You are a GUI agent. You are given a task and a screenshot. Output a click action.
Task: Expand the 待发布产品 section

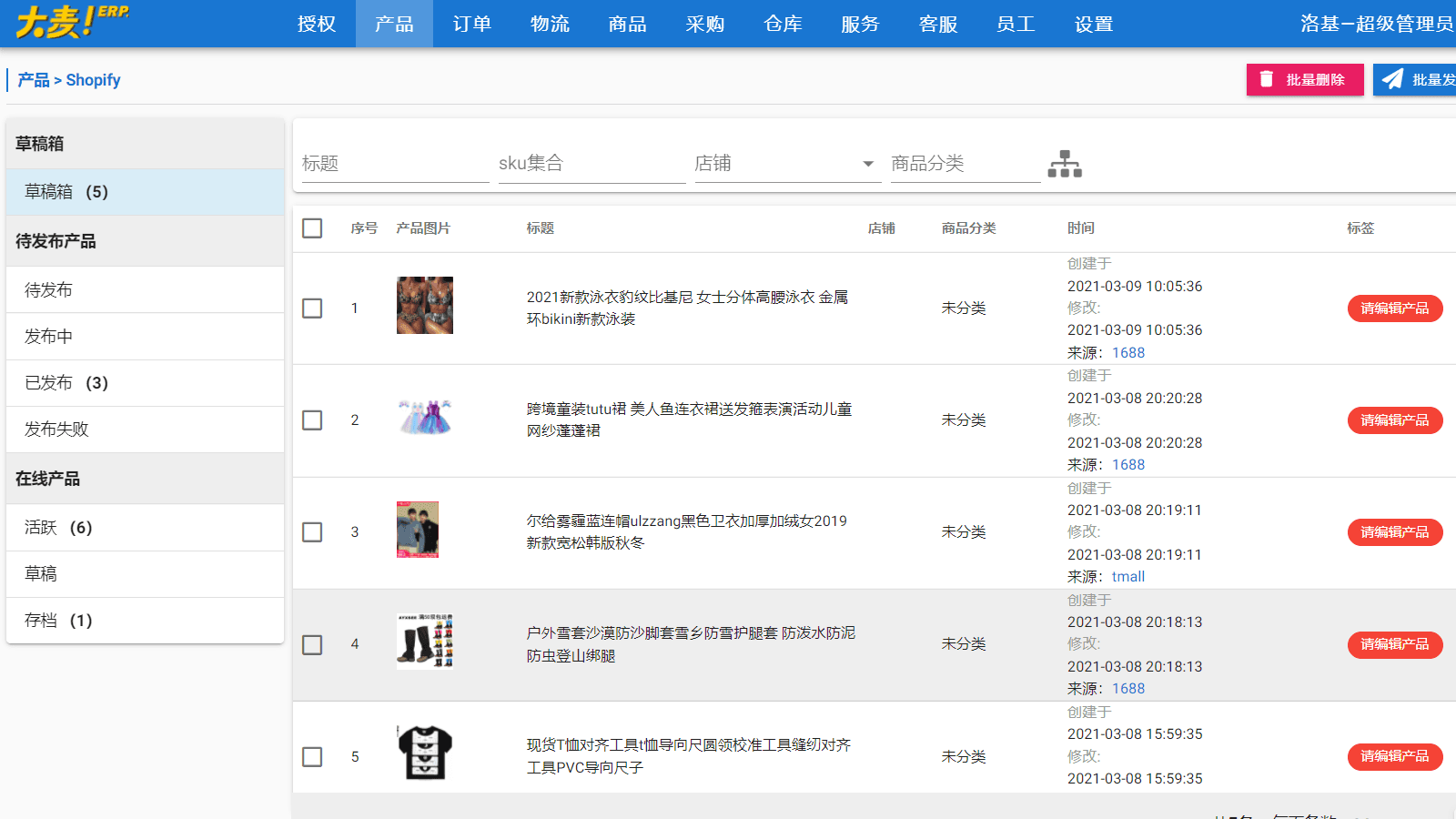[x=56, y=240]
